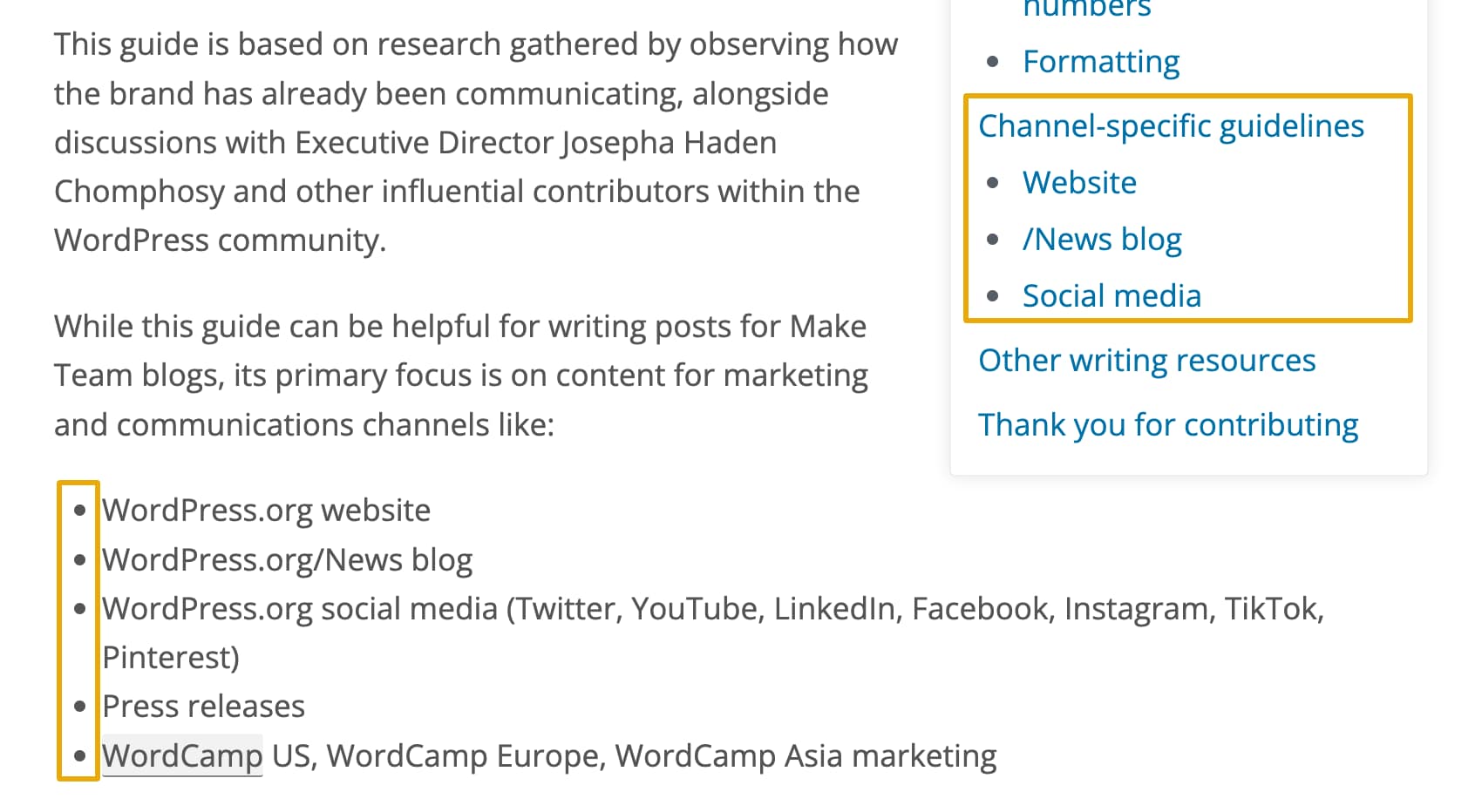Open the Social media sidebar link
The height and width of the screenshot is (812, 1482).
[x=1111, y=296]
